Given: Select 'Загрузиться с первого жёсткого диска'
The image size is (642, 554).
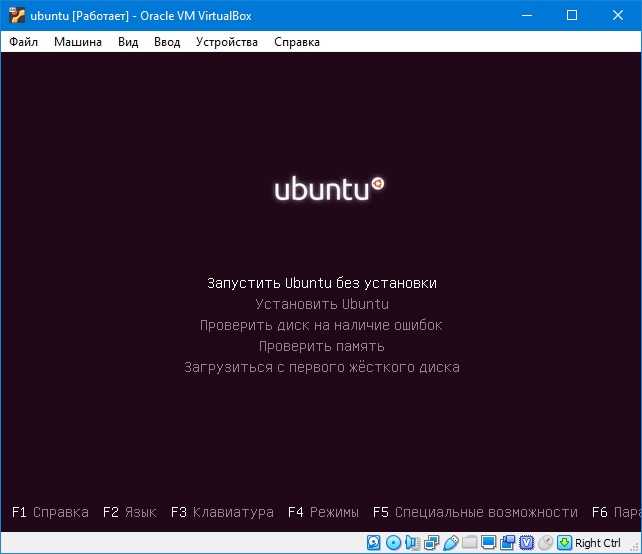Looking at the screenshot, I should [322, 367].
